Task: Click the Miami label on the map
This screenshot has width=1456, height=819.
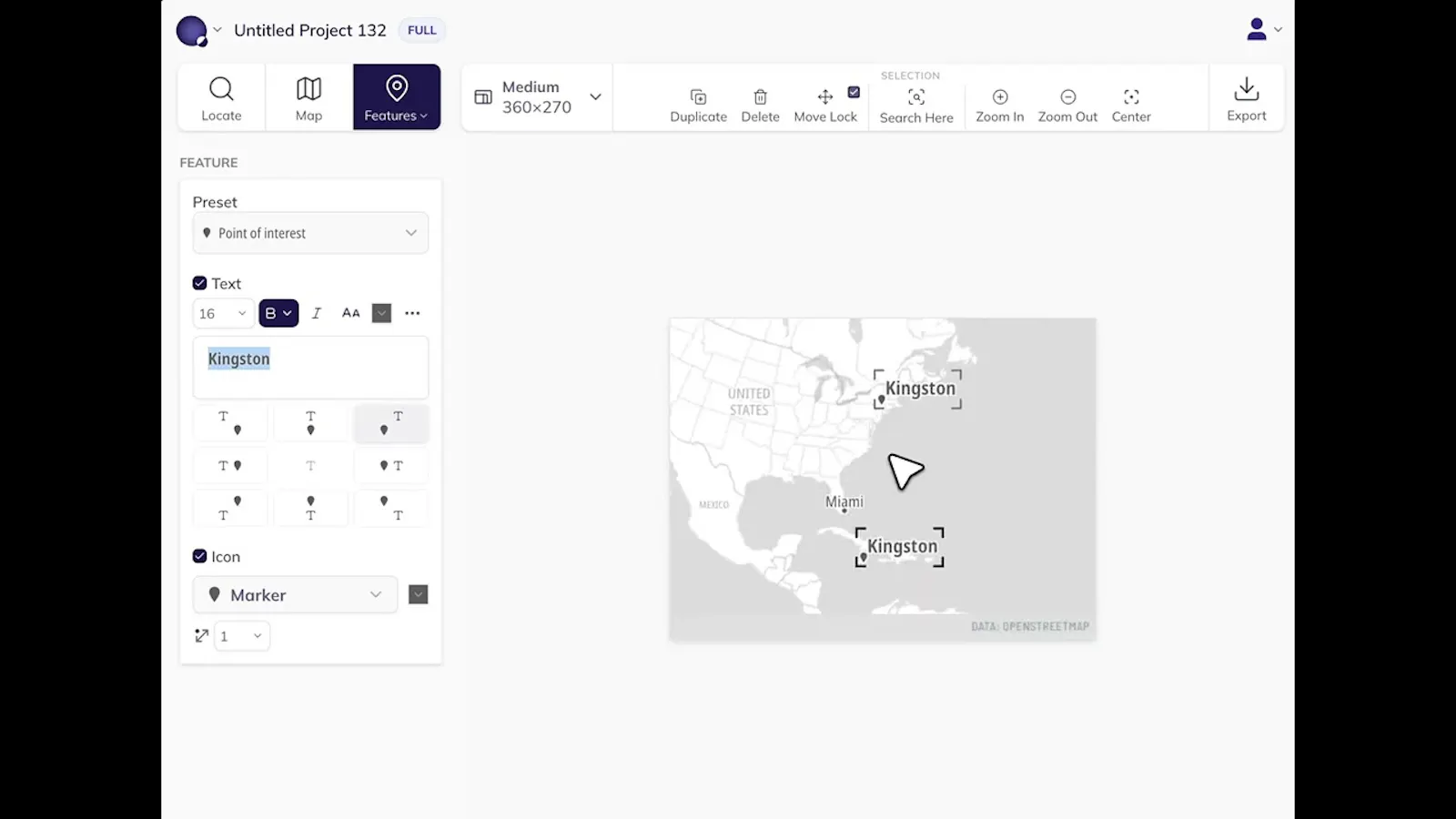Action: 844,501
